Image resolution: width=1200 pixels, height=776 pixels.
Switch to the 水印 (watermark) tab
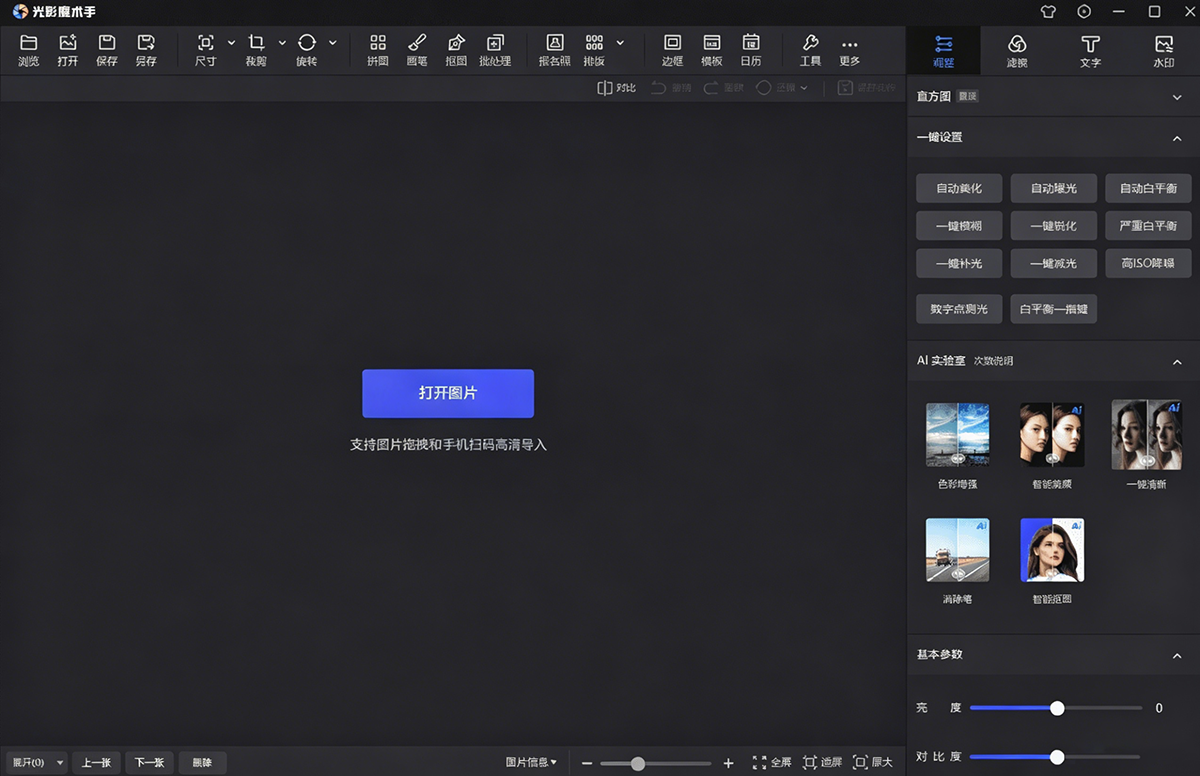(1163, 50)
